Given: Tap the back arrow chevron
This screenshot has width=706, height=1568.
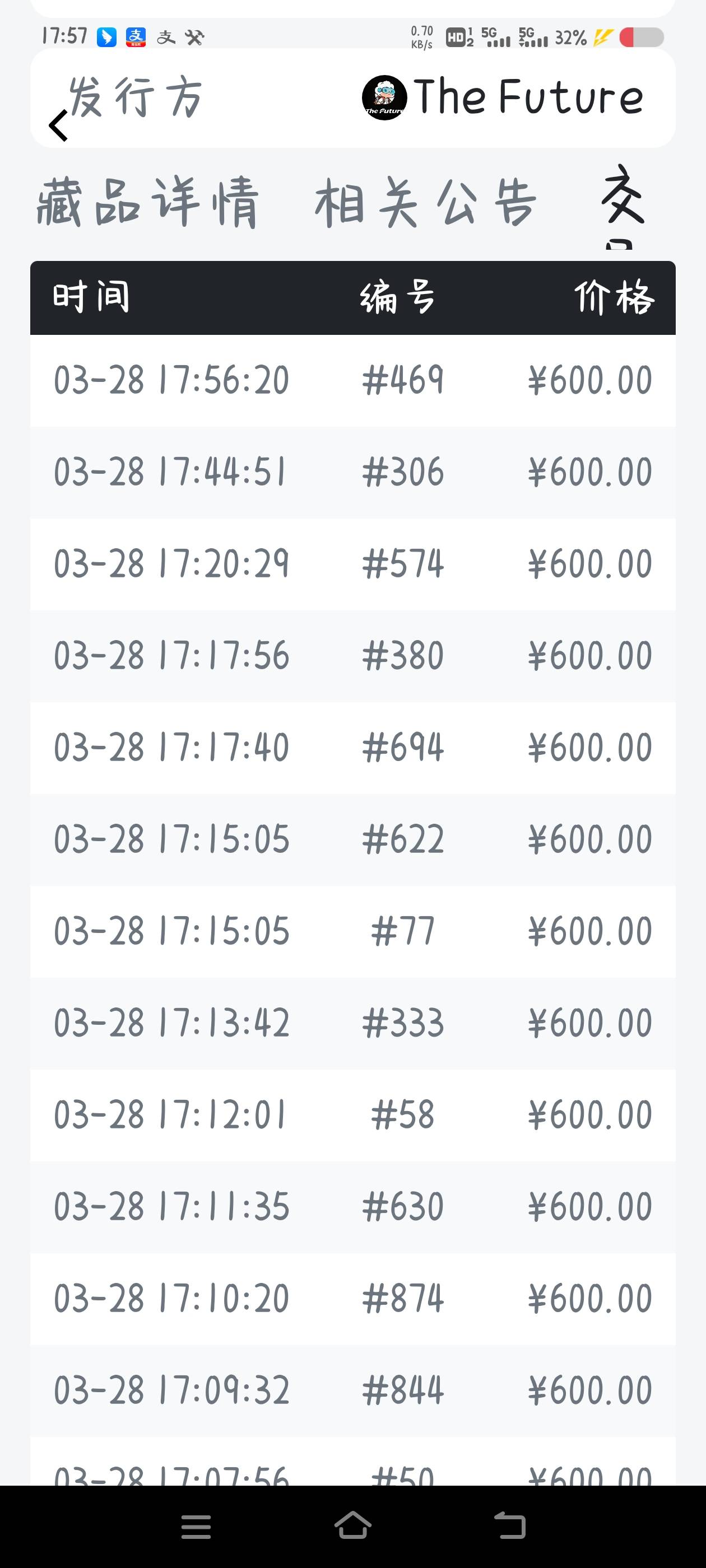Looking at the screenshot, I should click(58, 125).
